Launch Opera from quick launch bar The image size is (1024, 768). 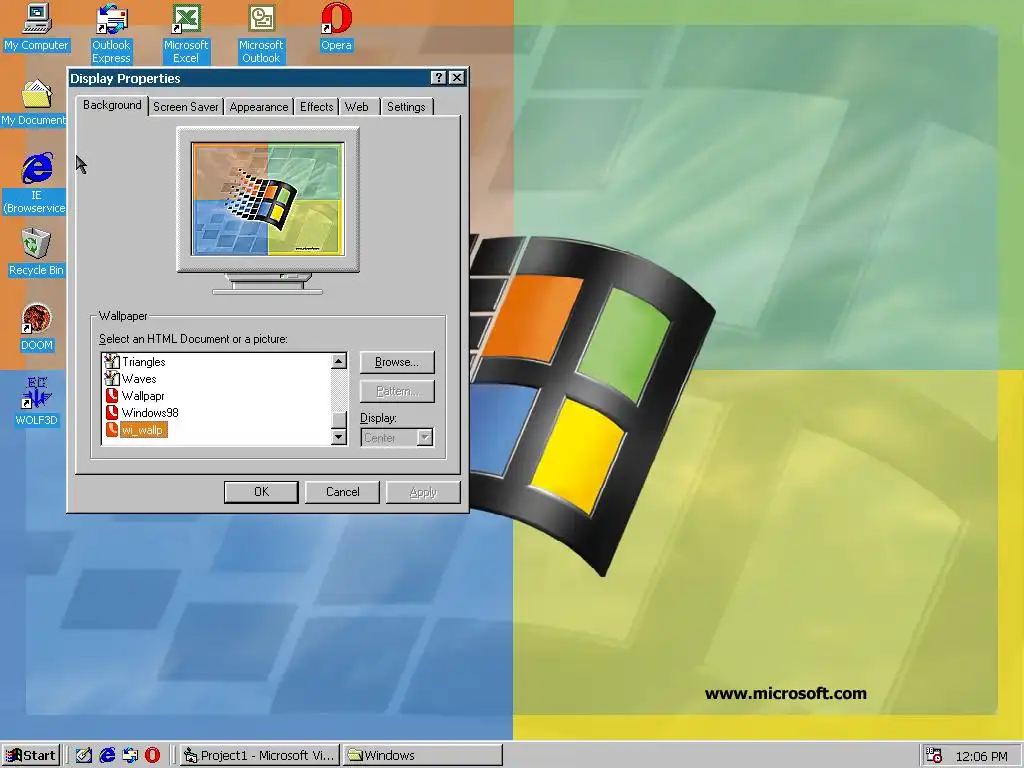pos(152,755)
